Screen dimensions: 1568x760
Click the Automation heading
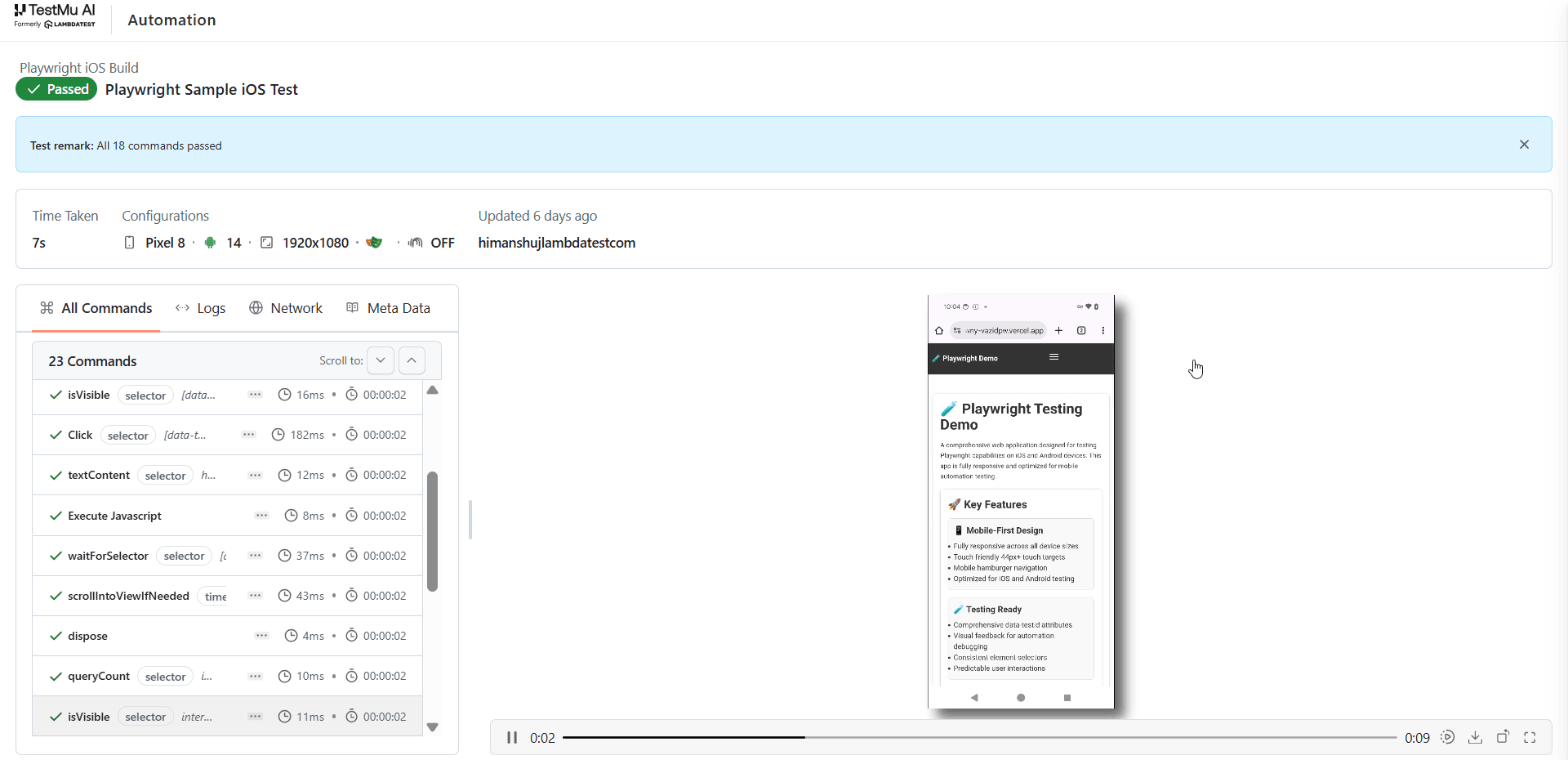point(171,20)
